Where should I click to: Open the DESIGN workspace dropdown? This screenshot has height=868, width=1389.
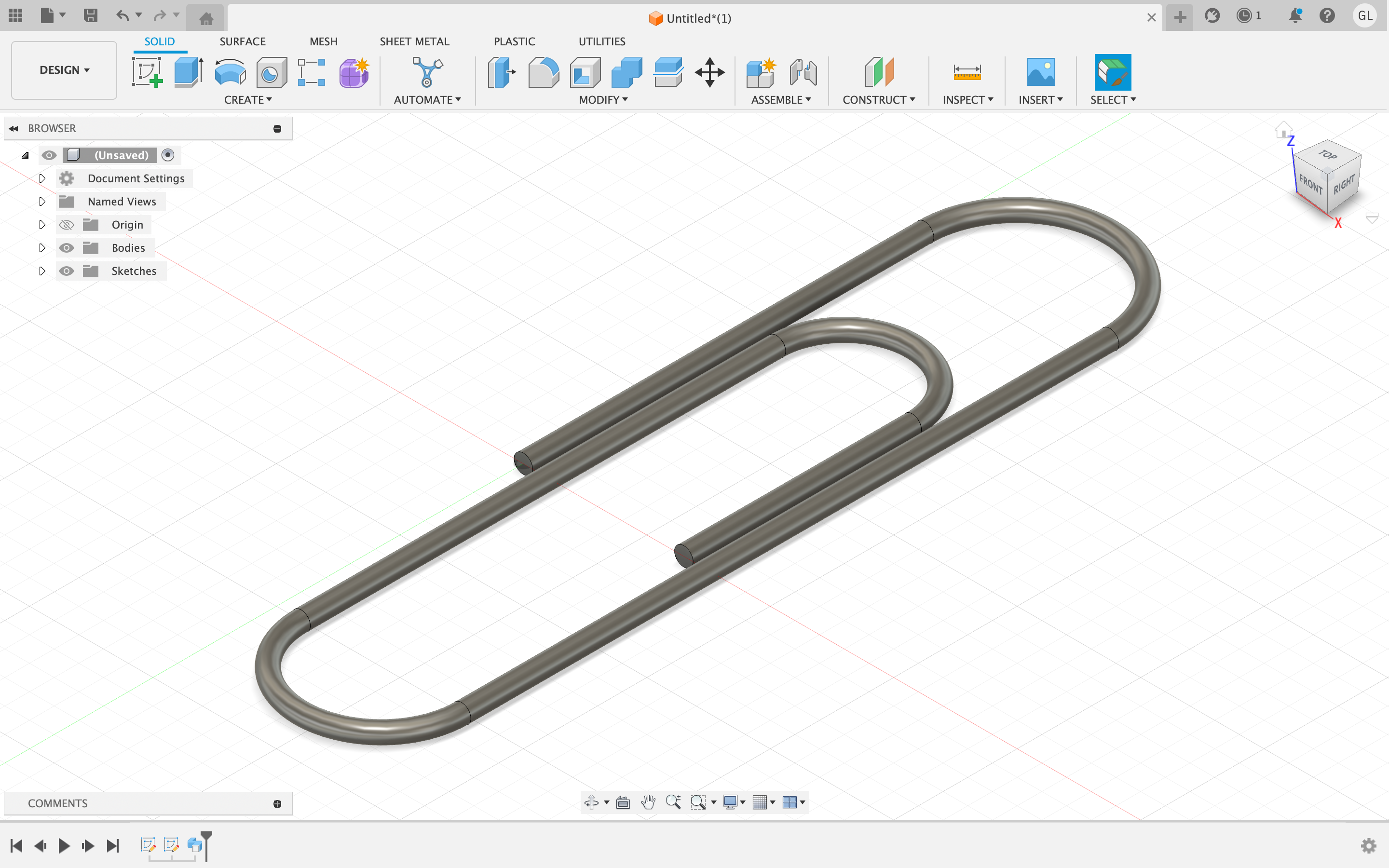pyautogui.click(x=64, y=70)
